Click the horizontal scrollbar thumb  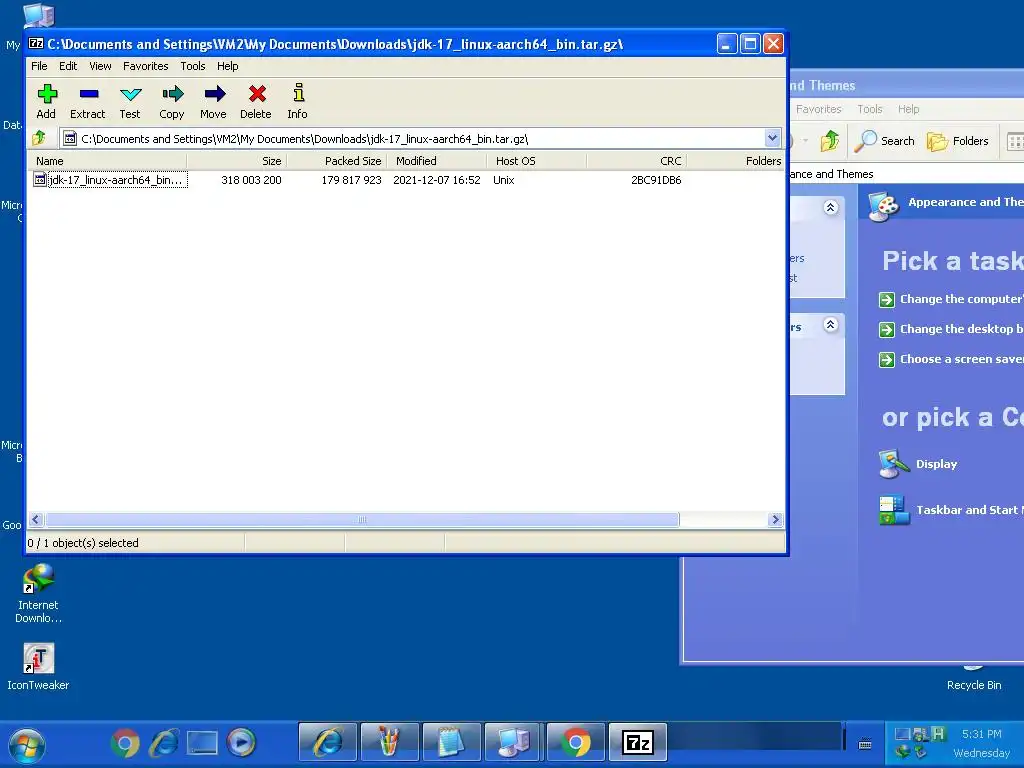pyautogui.click(x=362, y=520)
